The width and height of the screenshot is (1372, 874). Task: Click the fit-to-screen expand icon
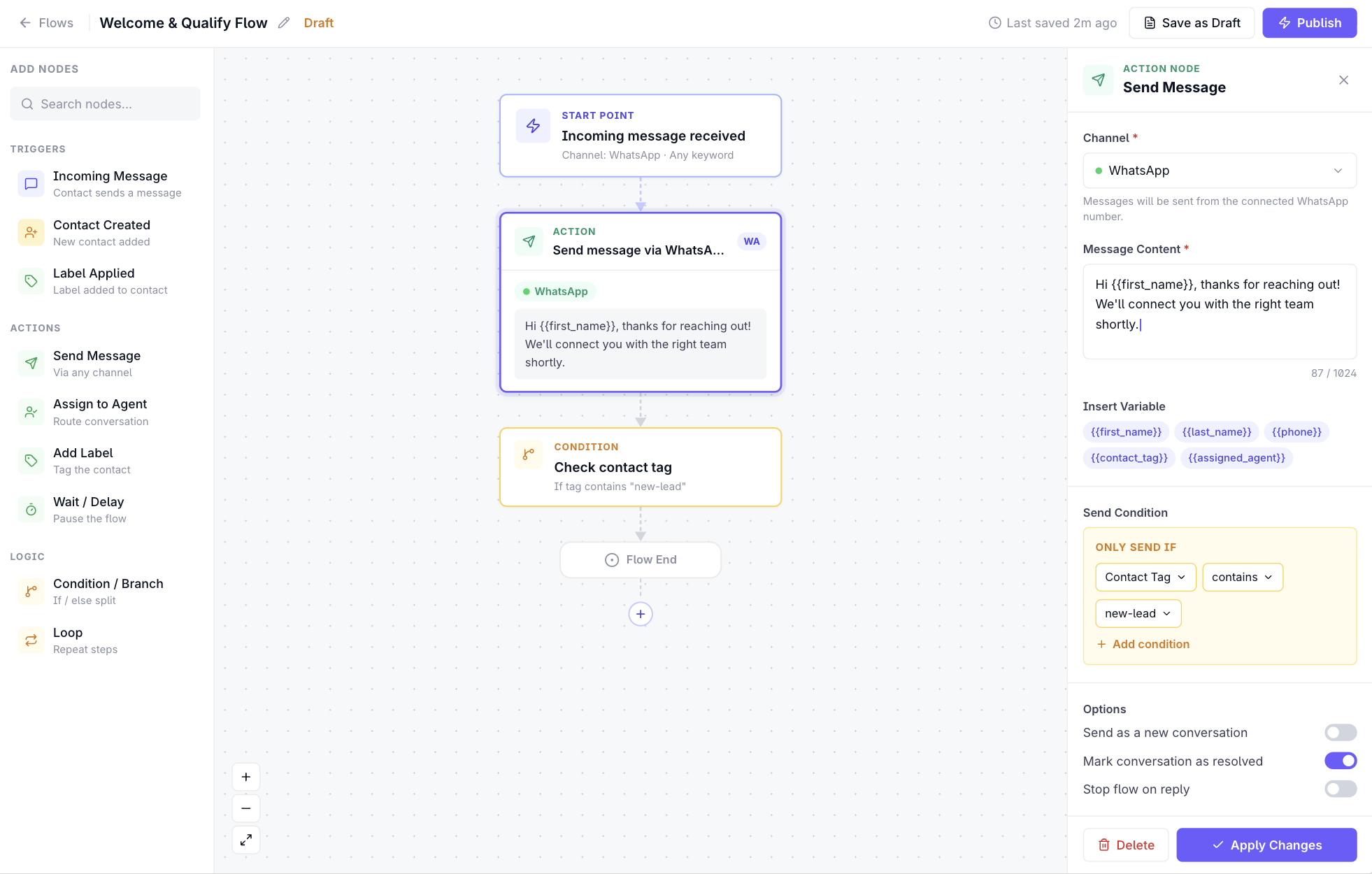246,840
